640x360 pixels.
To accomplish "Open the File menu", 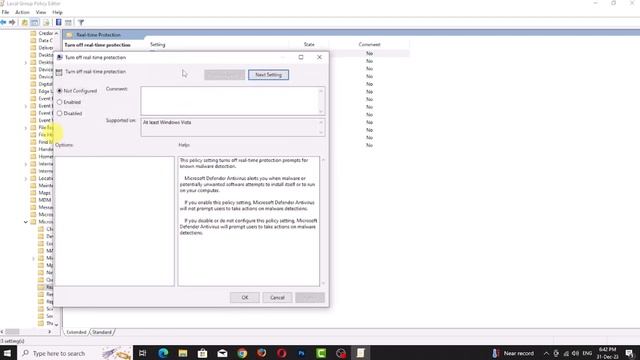I will point(5,12).
